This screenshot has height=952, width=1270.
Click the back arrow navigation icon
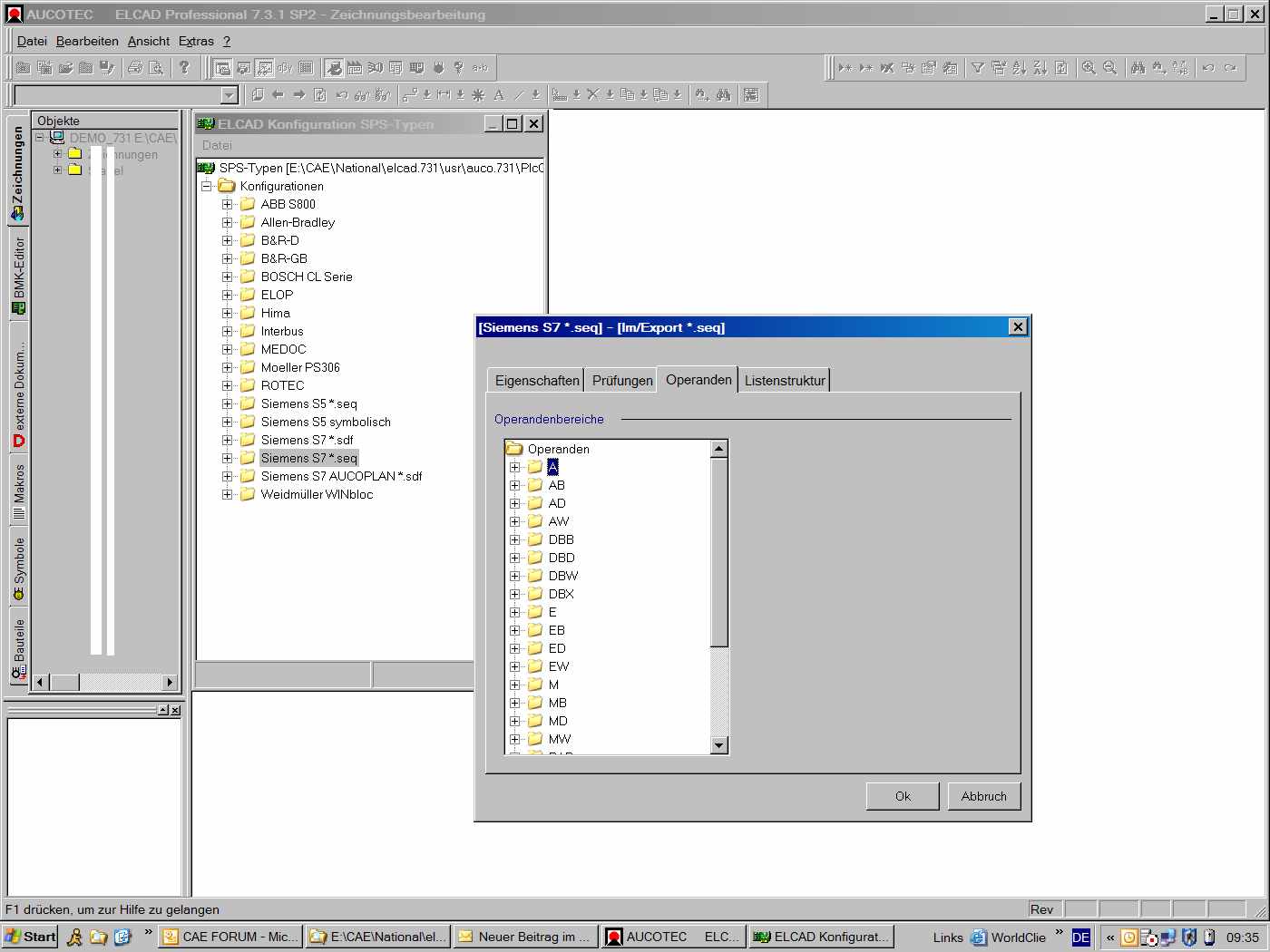278,94
